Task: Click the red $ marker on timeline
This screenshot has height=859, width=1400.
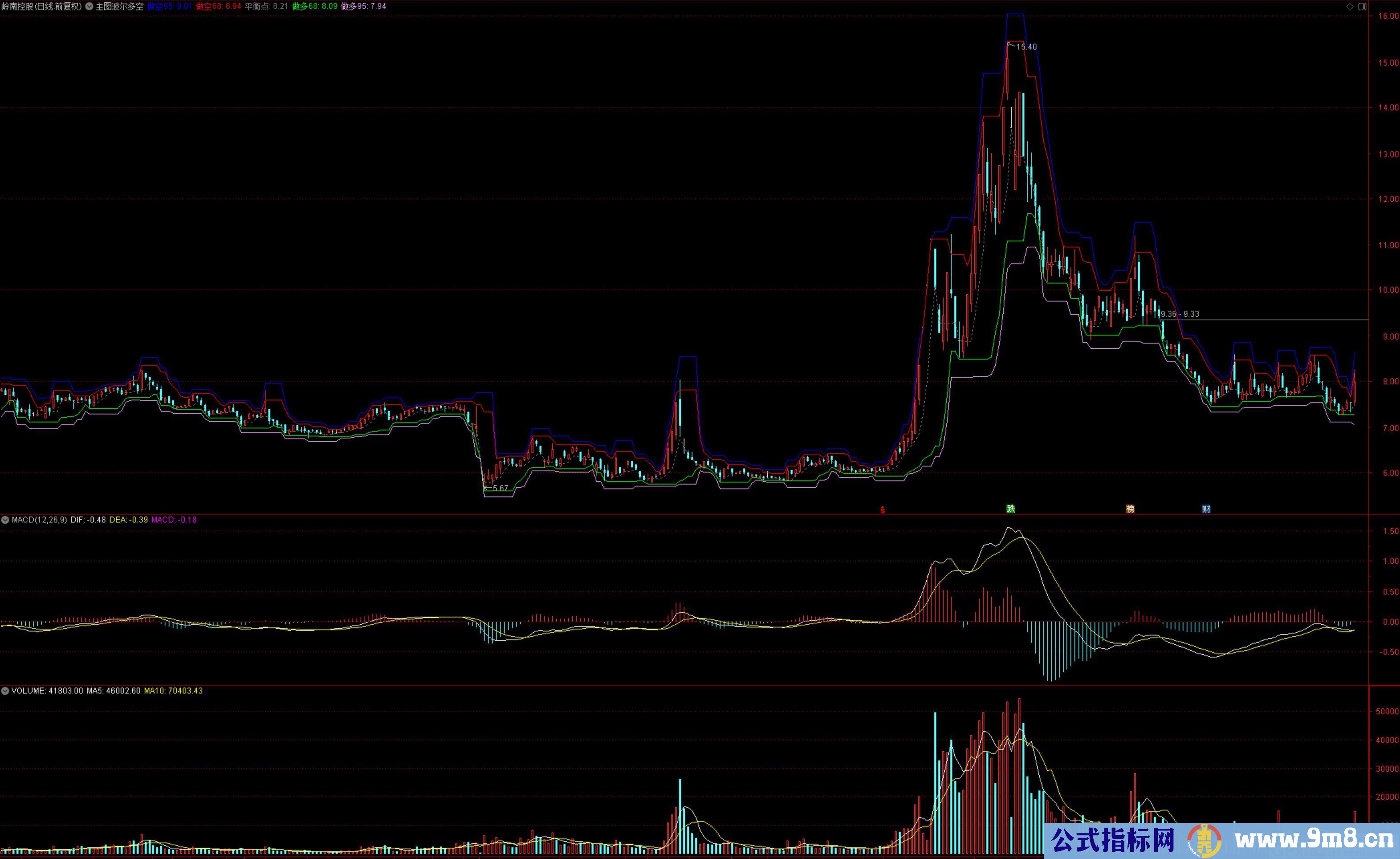Action: tap(883, 509)
